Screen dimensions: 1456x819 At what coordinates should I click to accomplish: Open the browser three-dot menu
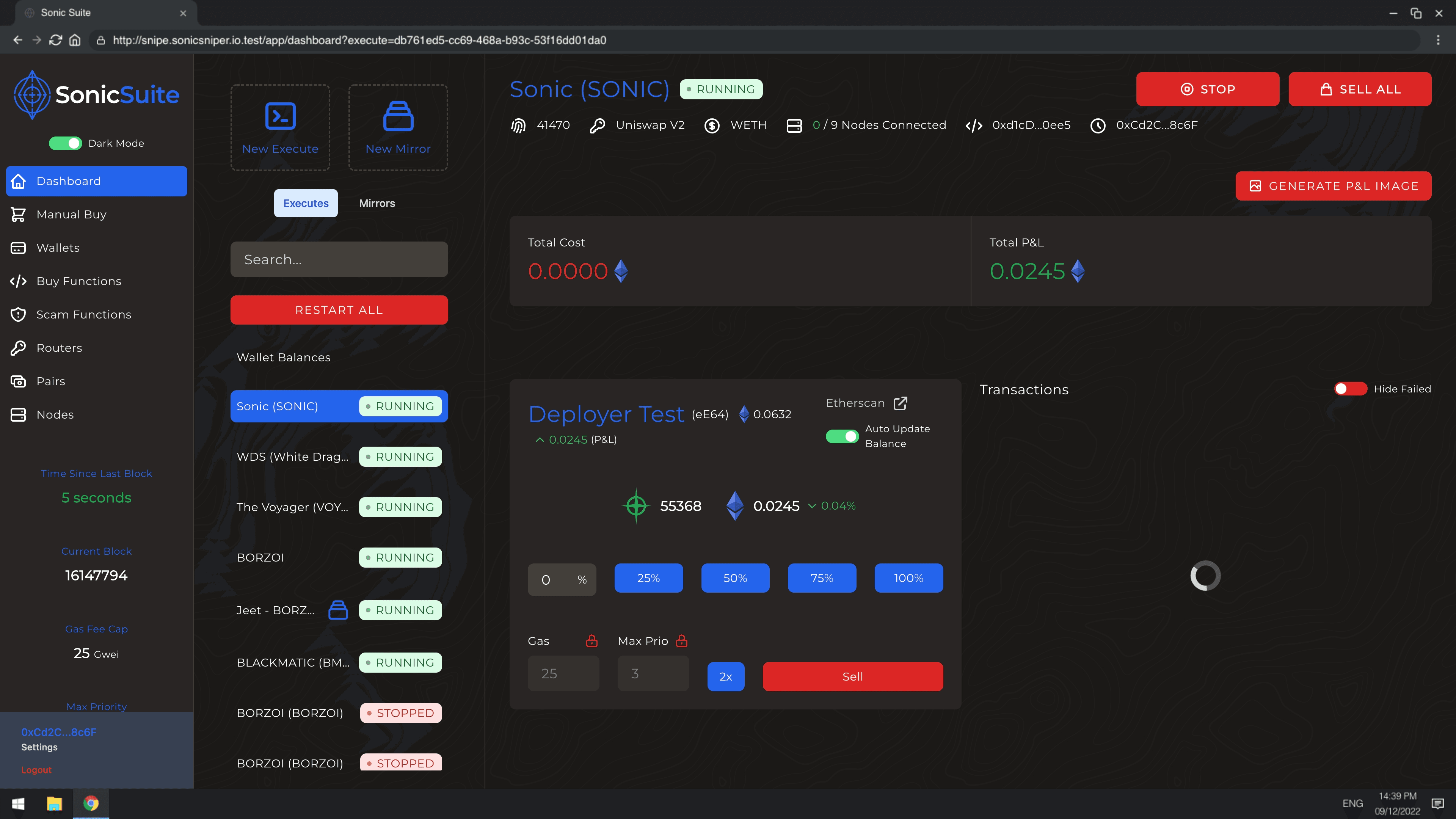click(1439, 40)
